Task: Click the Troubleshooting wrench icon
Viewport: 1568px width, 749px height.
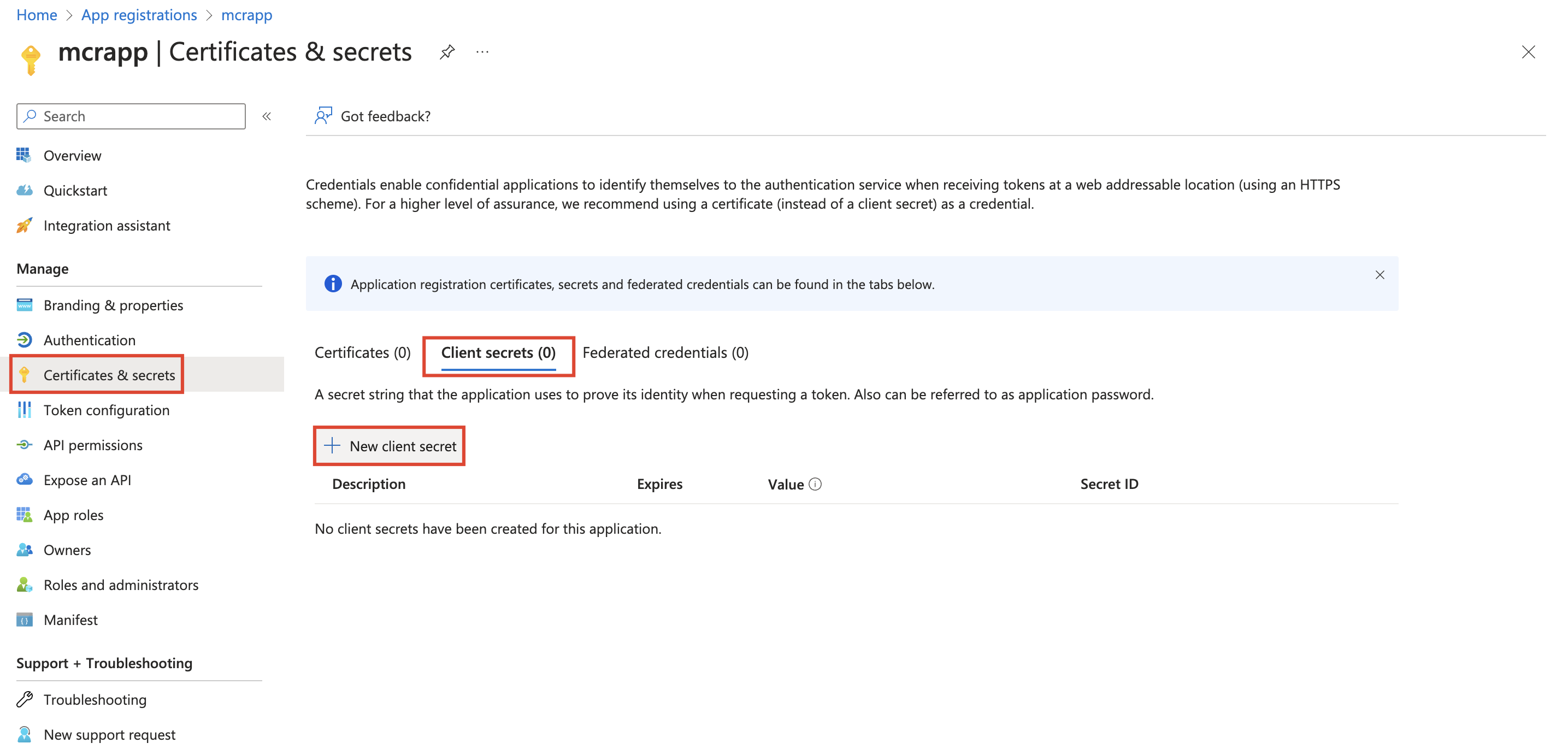Action: tap(25, 699)
